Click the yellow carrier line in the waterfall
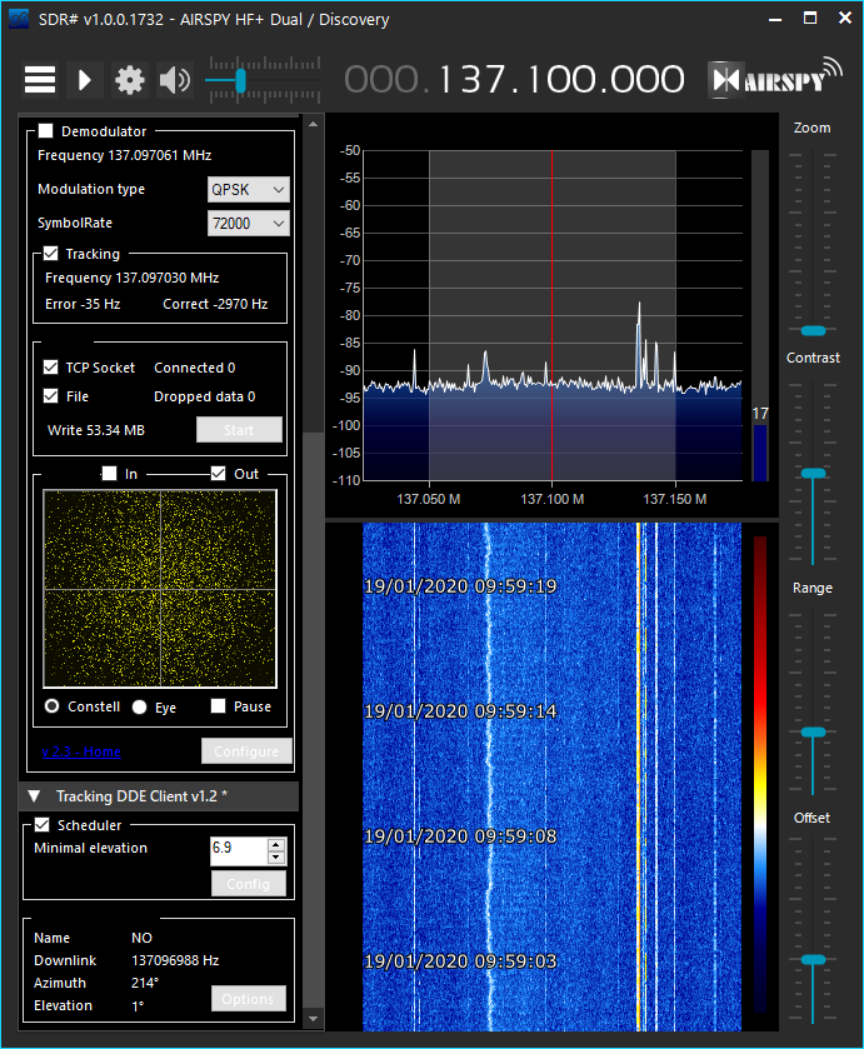This screenshot has width=864, height=1049. (x=638, y=776)
